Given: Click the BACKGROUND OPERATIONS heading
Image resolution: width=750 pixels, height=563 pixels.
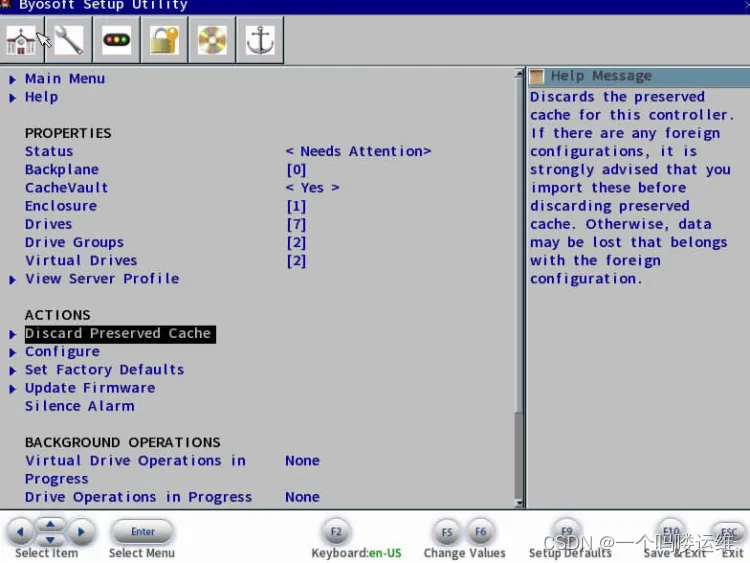Looking at the screenshot, I should point(122,442).
